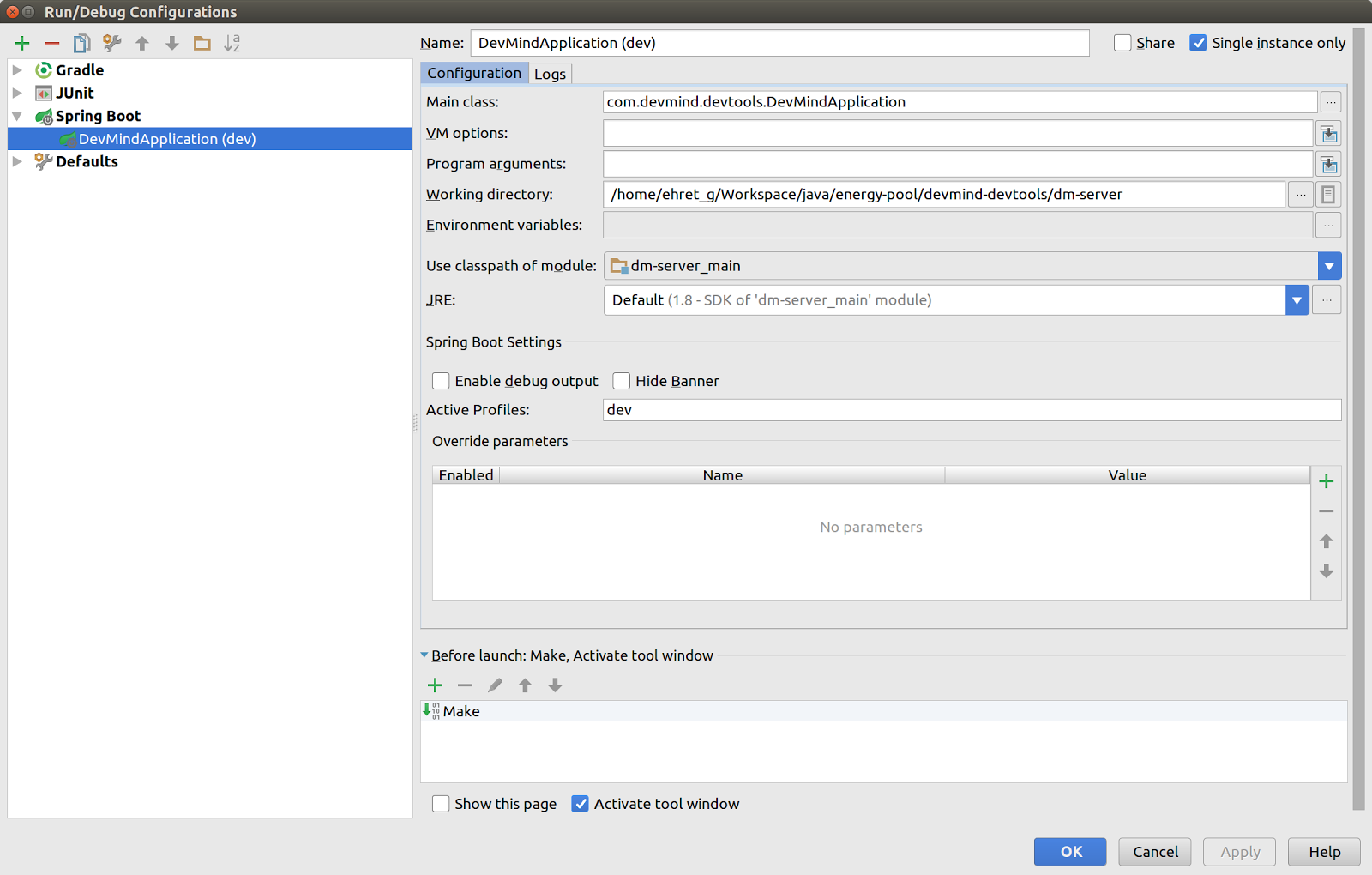This screenshot has height=875, width=1372.
Task: Create a new configuration folder
Action: point(202,43)
